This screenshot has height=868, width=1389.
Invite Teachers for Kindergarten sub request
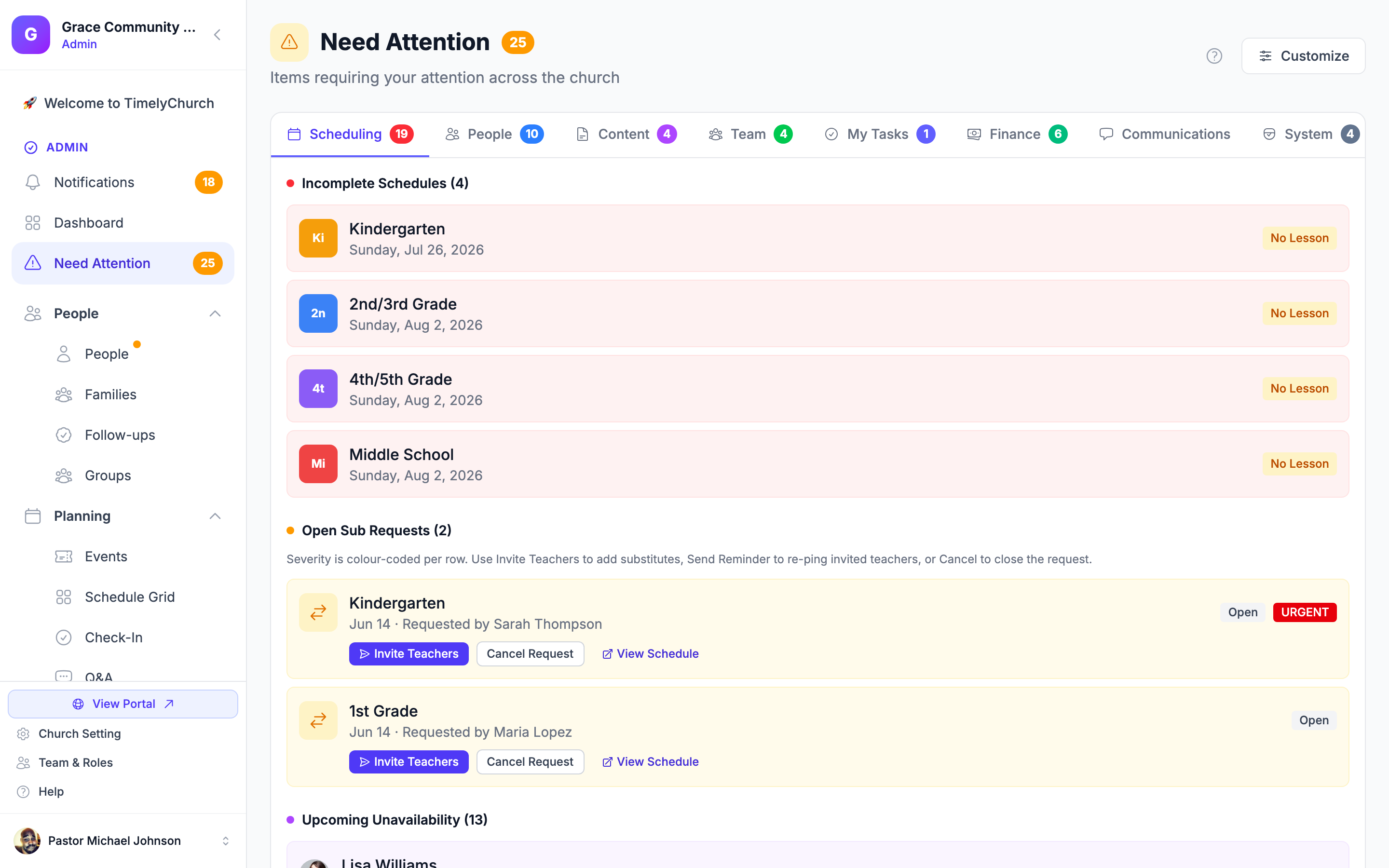[409, 653]
